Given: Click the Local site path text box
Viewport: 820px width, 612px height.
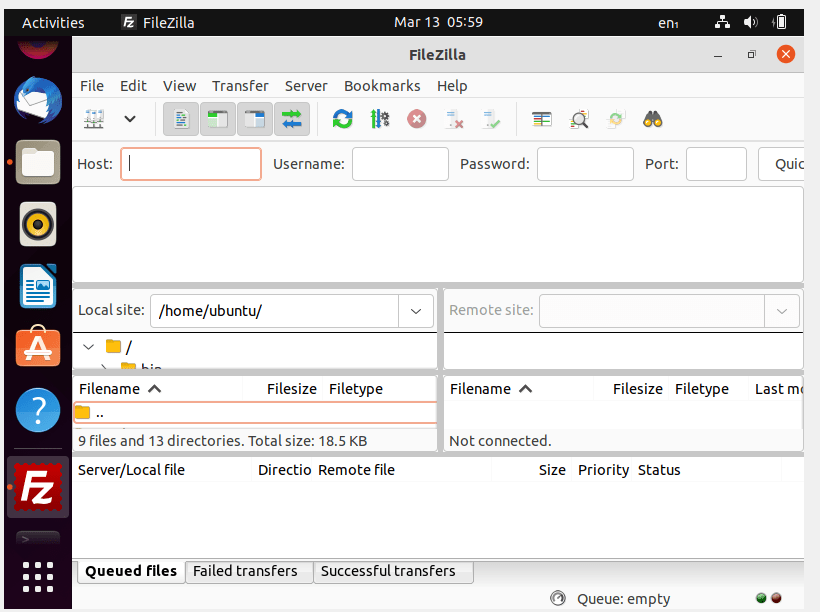Looking at the screenshot, I should pyautogui.click(x=275, y=311).
